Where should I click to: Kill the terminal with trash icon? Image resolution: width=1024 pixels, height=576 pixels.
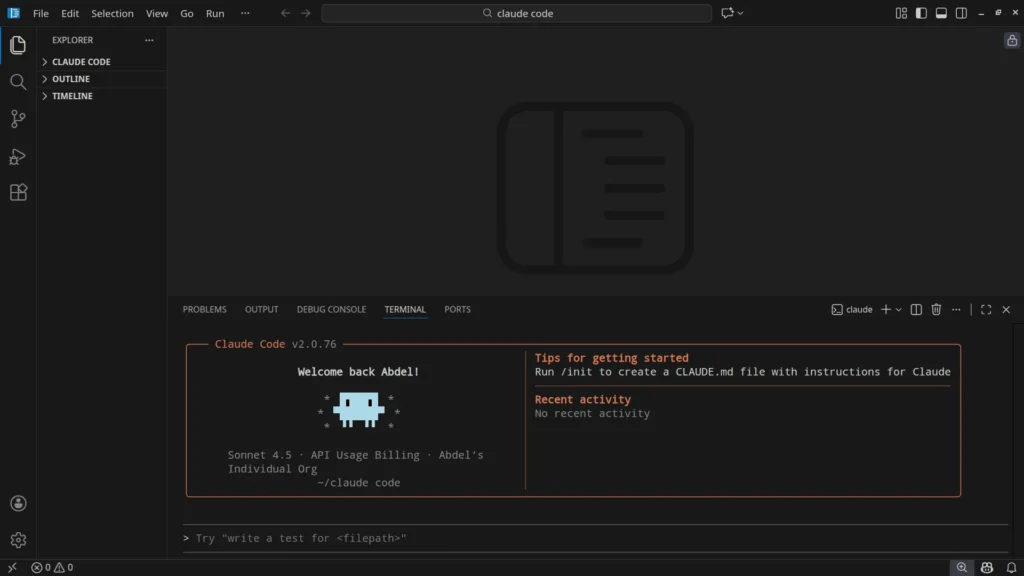coord(936,310)
